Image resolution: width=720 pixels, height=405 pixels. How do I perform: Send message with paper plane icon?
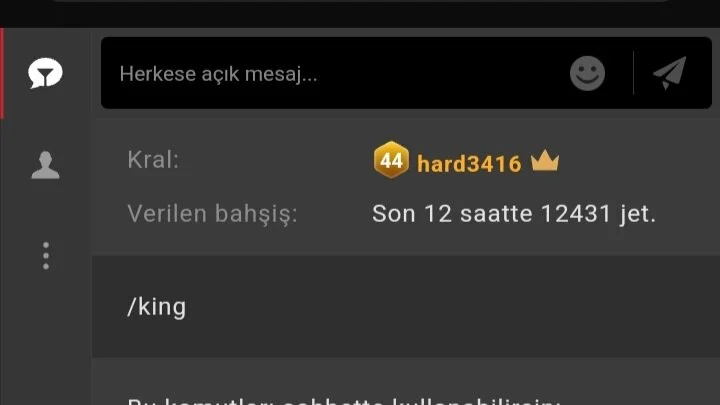tap(669, 73)
